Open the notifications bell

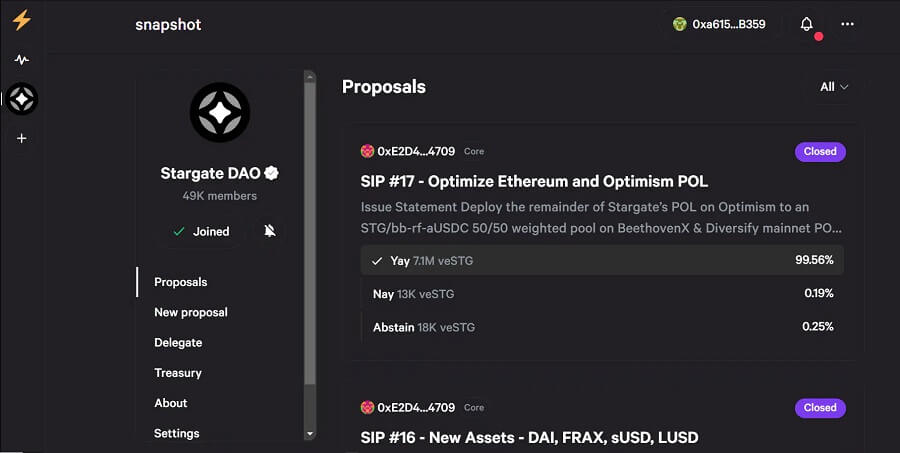806,24
